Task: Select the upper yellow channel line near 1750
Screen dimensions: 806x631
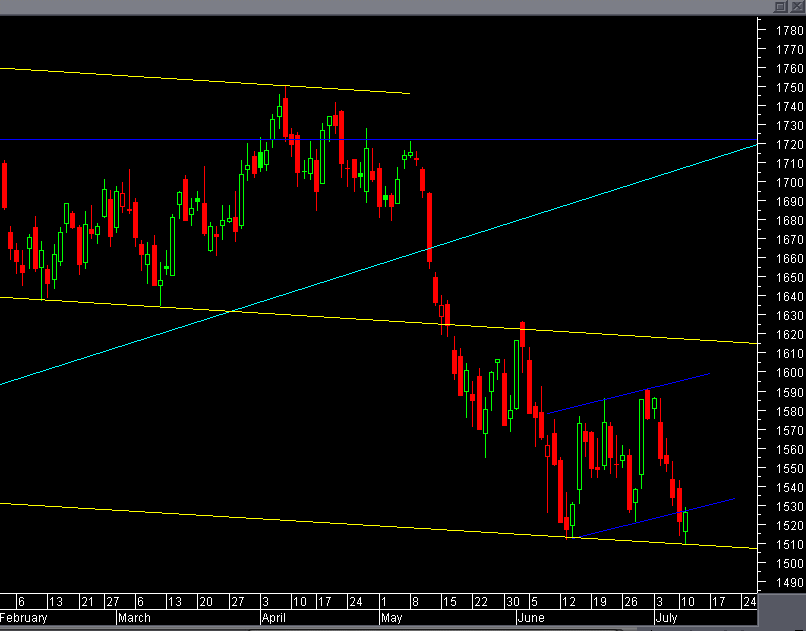Action: tap(205, 81)
